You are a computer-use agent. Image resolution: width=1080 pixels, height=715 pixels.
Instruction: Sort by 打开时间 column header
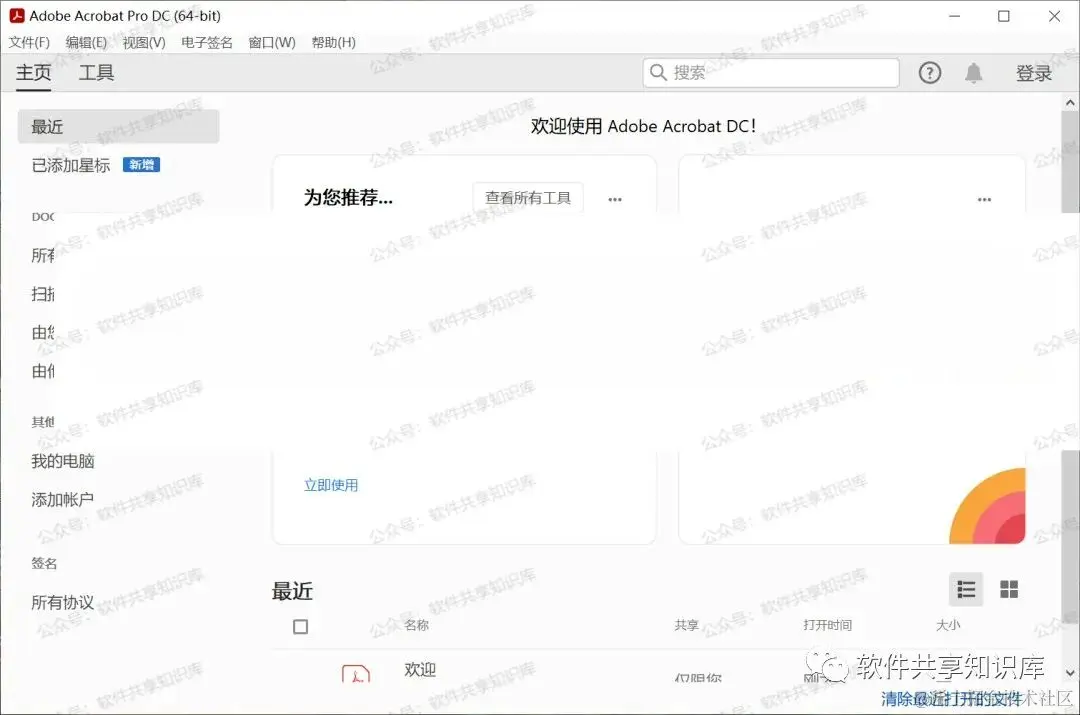[x=827, y=625]
